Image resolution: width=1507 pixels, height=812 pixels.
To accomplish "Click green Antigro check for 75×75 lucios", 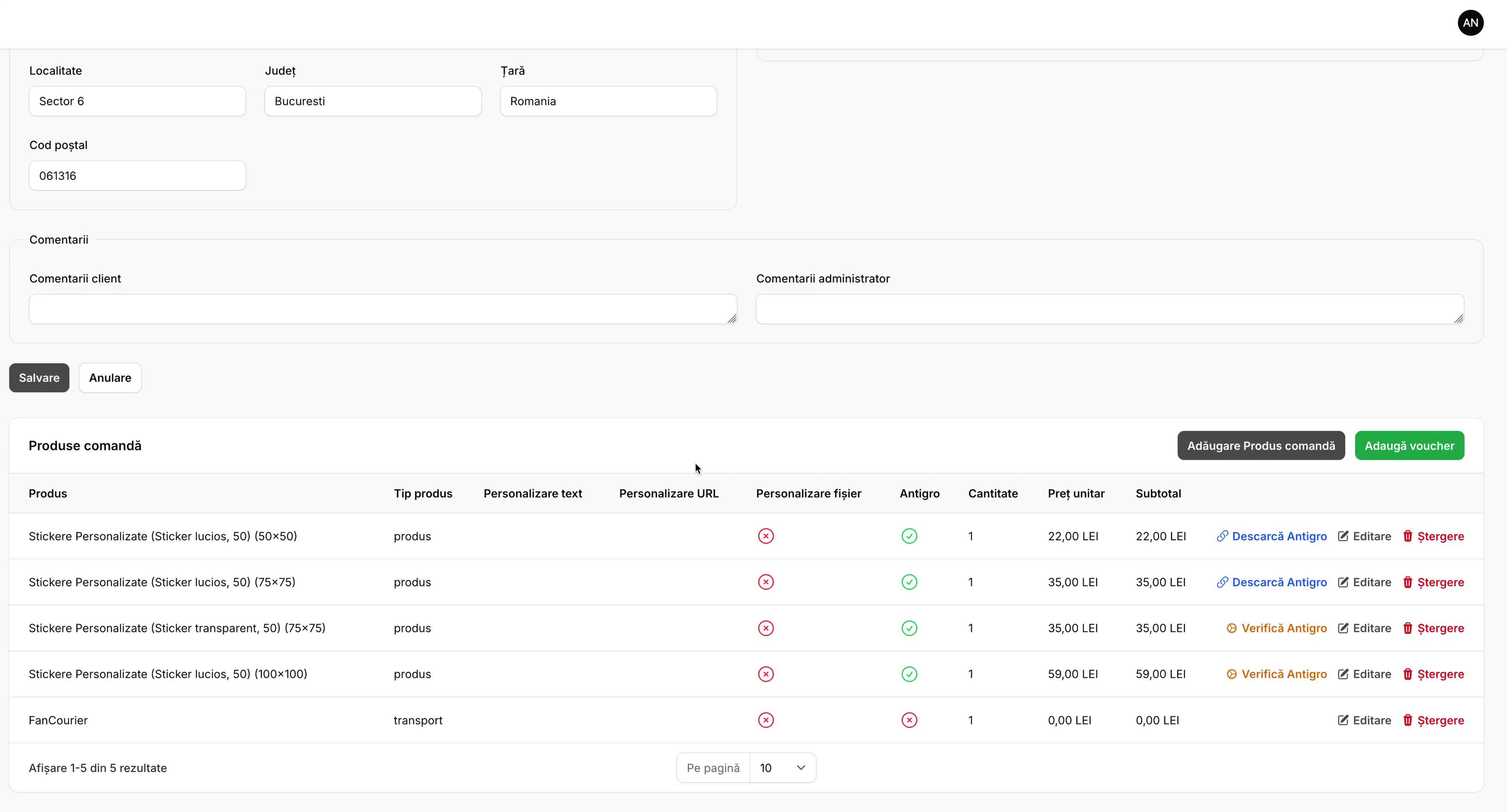I will click(909, 582).
